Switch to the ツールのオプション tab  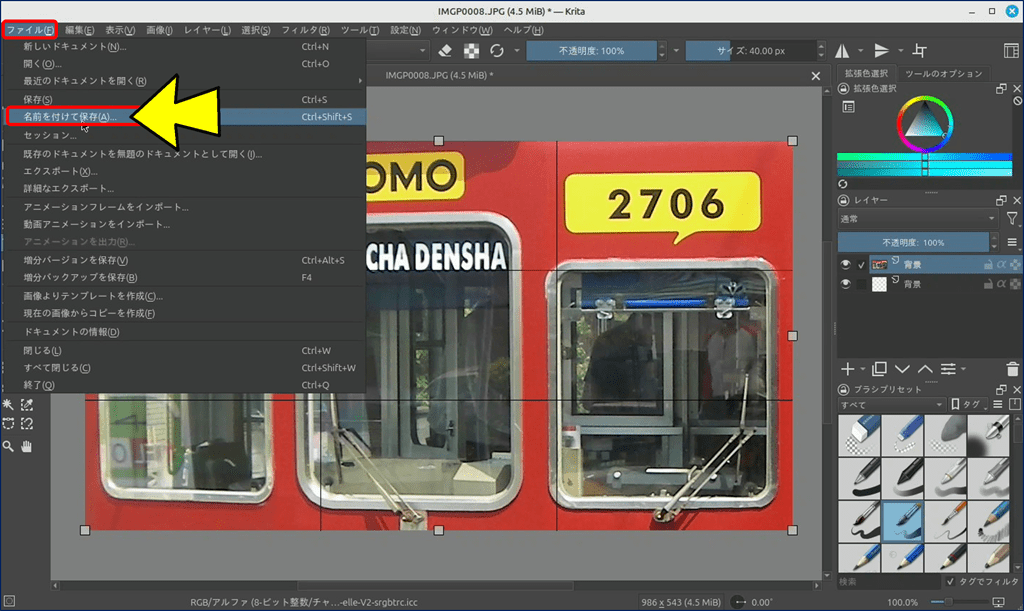coord(944,74)
